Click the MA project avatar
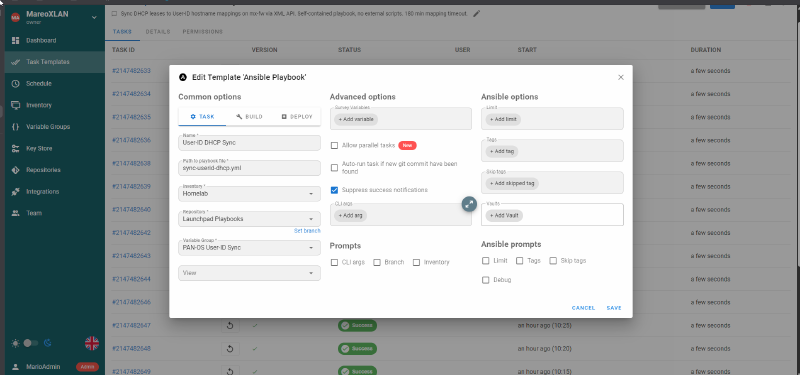800x375 pixels. (x=15, y=18)
